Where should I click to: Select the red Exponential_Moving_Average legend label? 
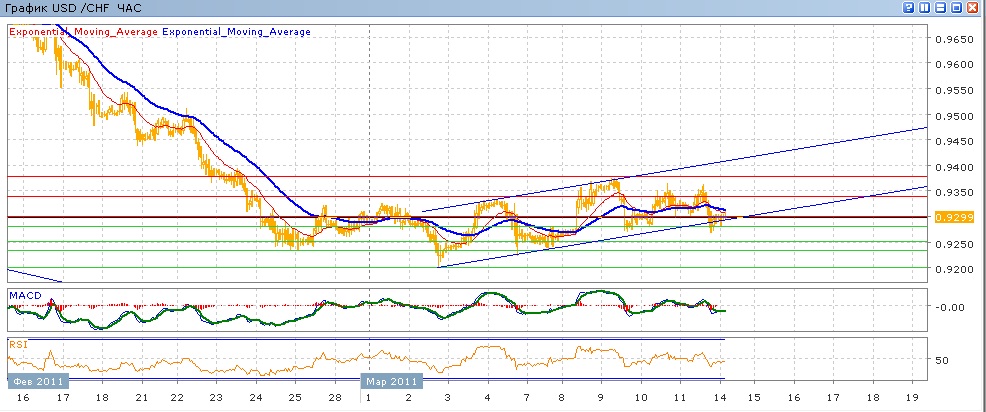[x=84, y=32]
